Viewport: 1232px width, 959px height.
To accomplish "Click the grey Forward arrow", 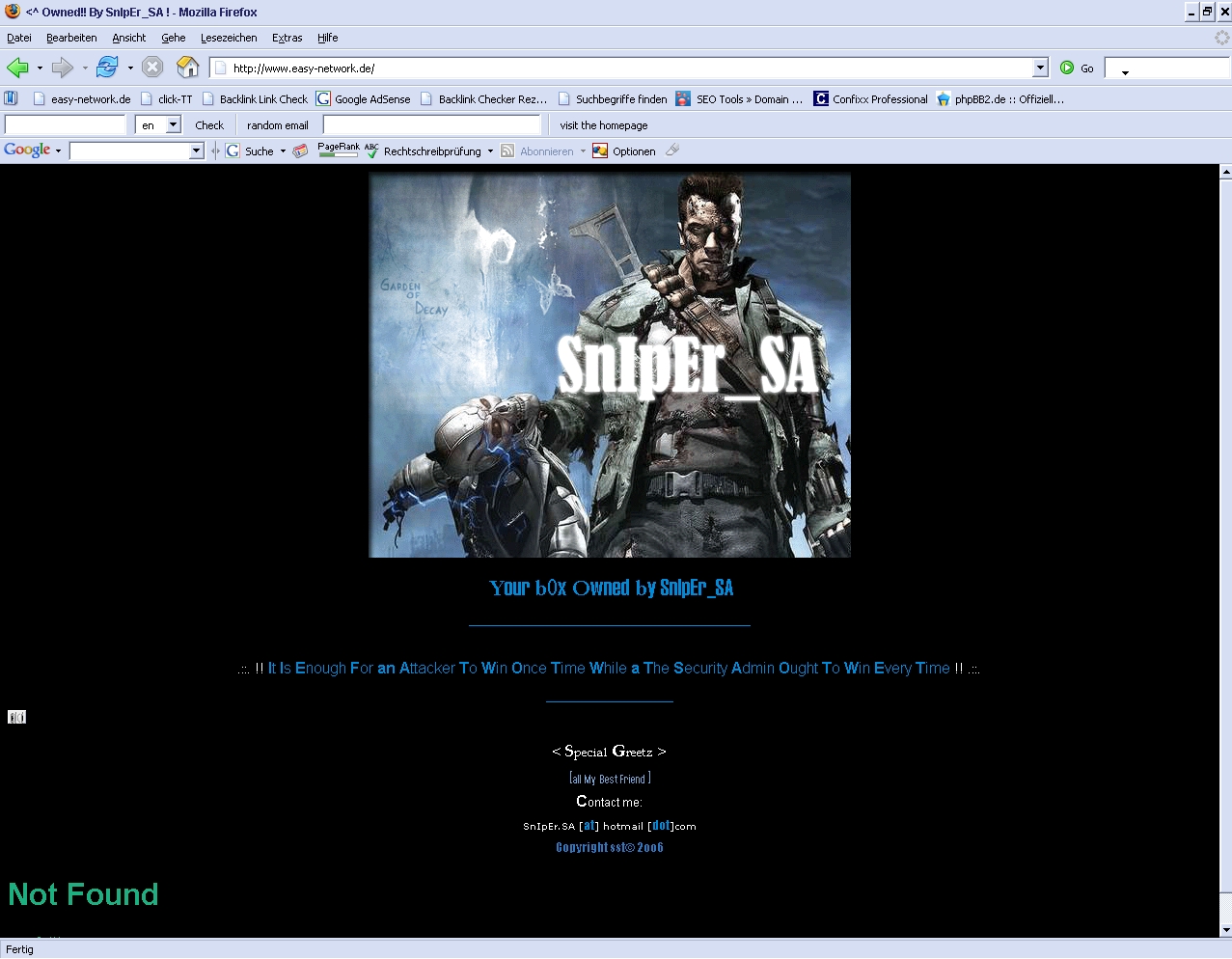I will [x=63, y=68].
